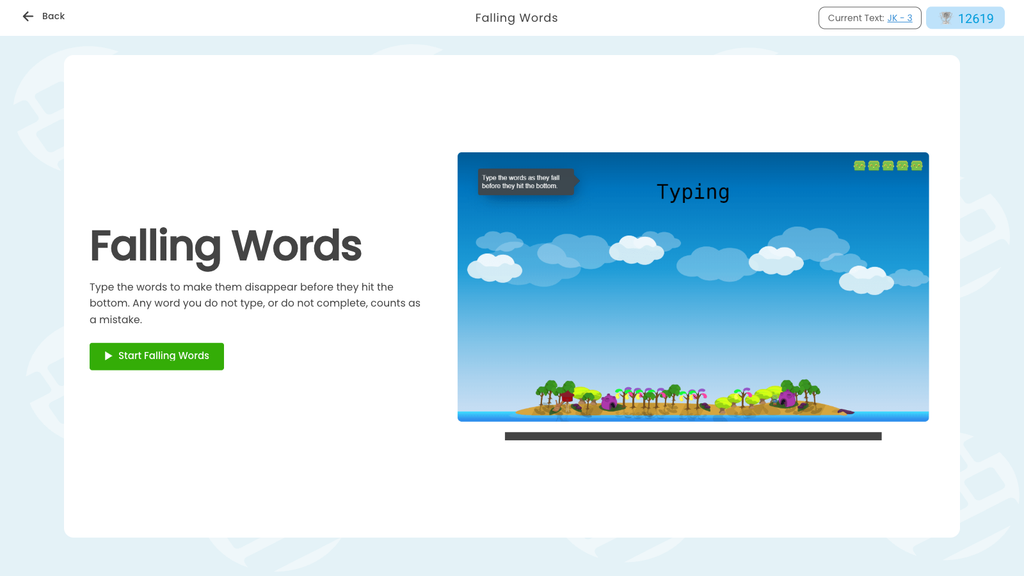Click the instructions paragraph about typing words
This screenshot has width=1024, height=576.
pyautogui.click(x=255, y=303)
